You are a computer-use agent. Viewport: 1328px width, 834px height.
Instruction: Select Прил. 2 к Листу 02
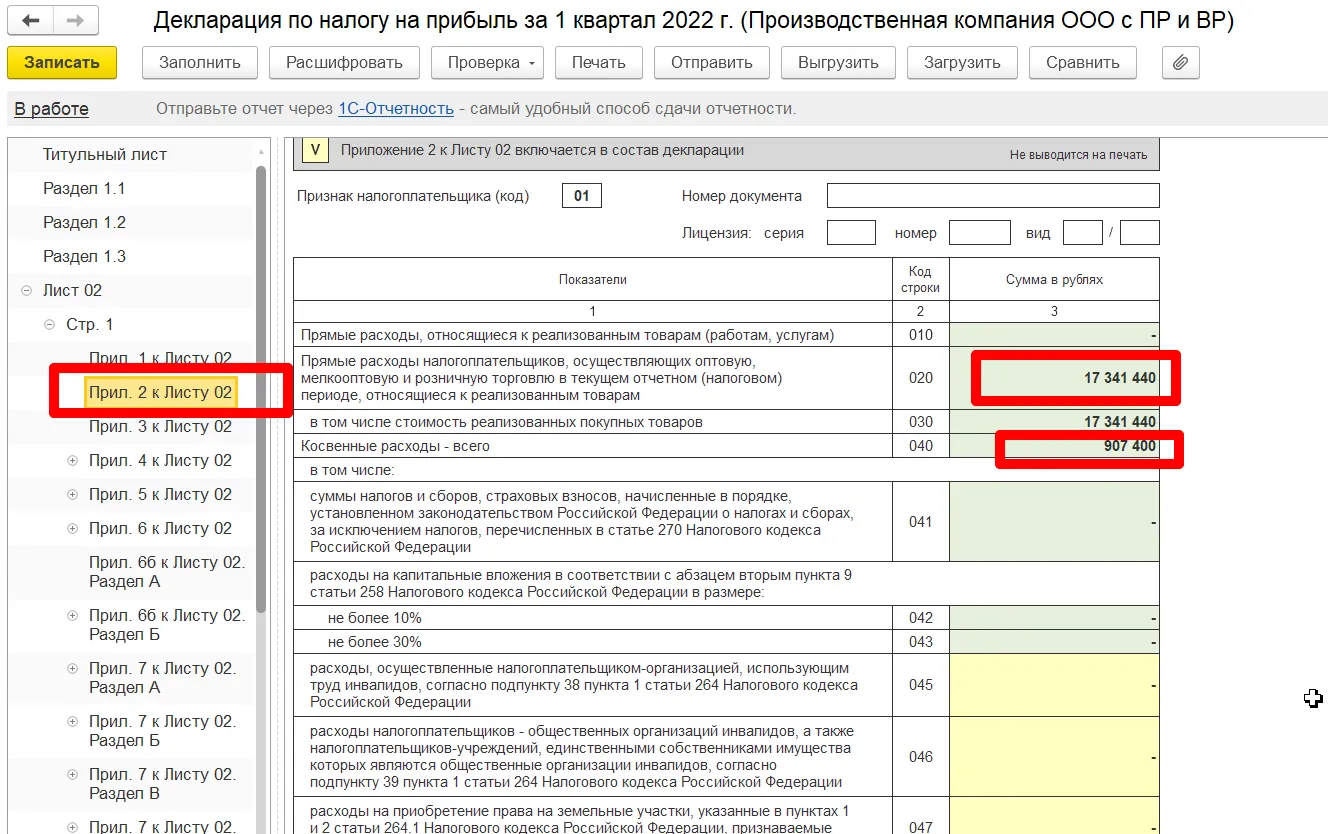click(x=160, y=392)
